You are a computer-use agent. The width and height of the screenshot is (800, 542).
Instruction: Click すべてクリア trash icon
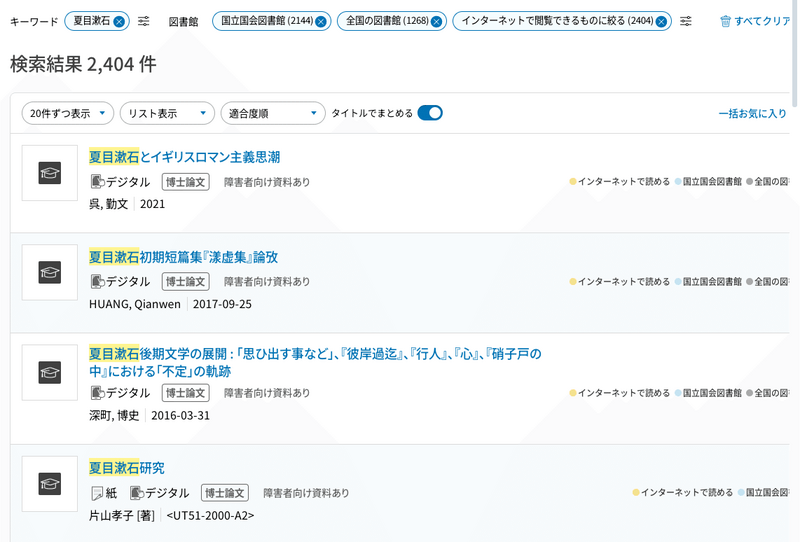pos(725,21)
